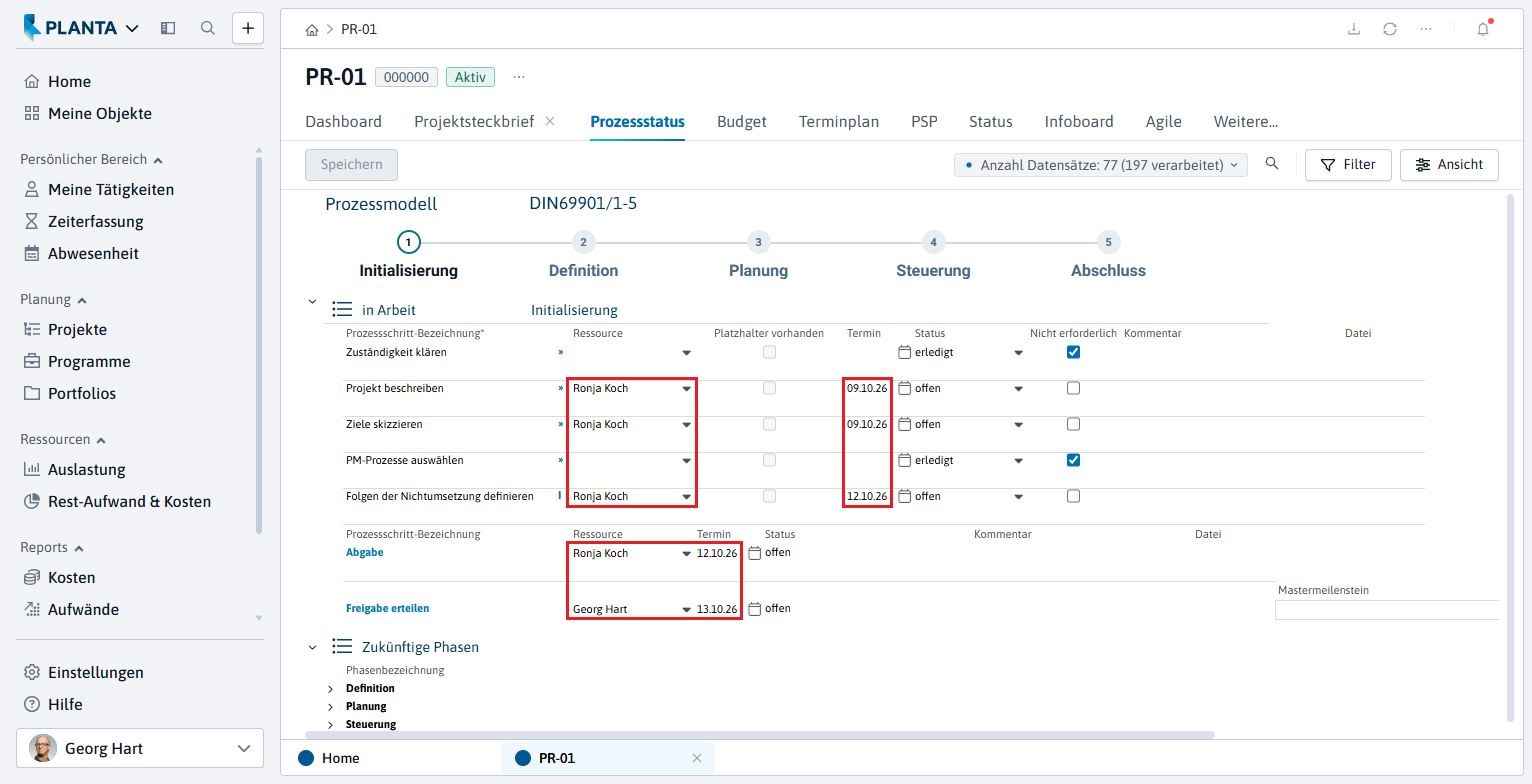This screenshot has width=1532, height=784.
Task: Open Meine Objekte in the sidebar
Action: (x=88, y=114)
